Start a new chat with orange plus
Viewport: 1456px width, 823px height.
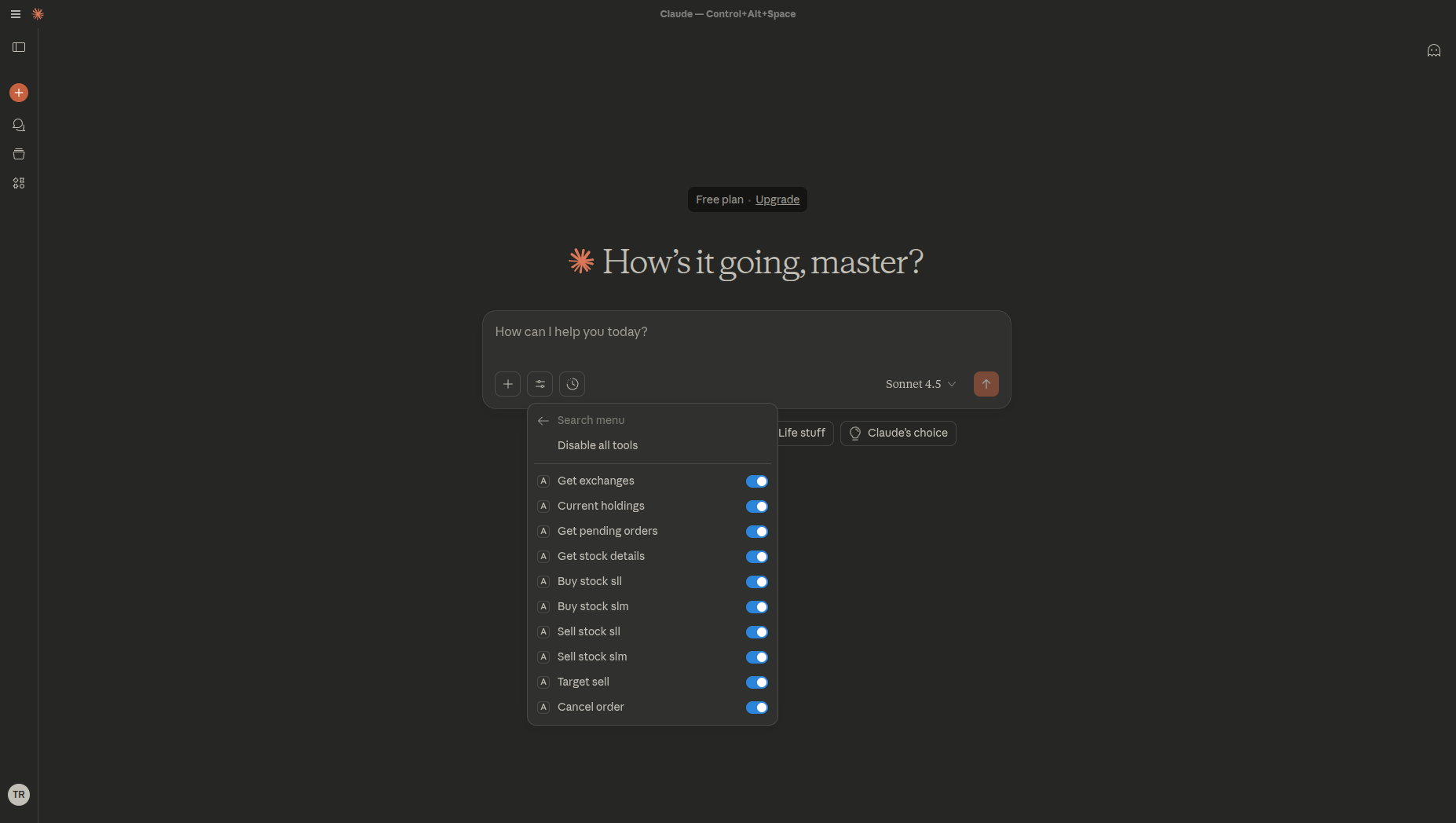19,93
